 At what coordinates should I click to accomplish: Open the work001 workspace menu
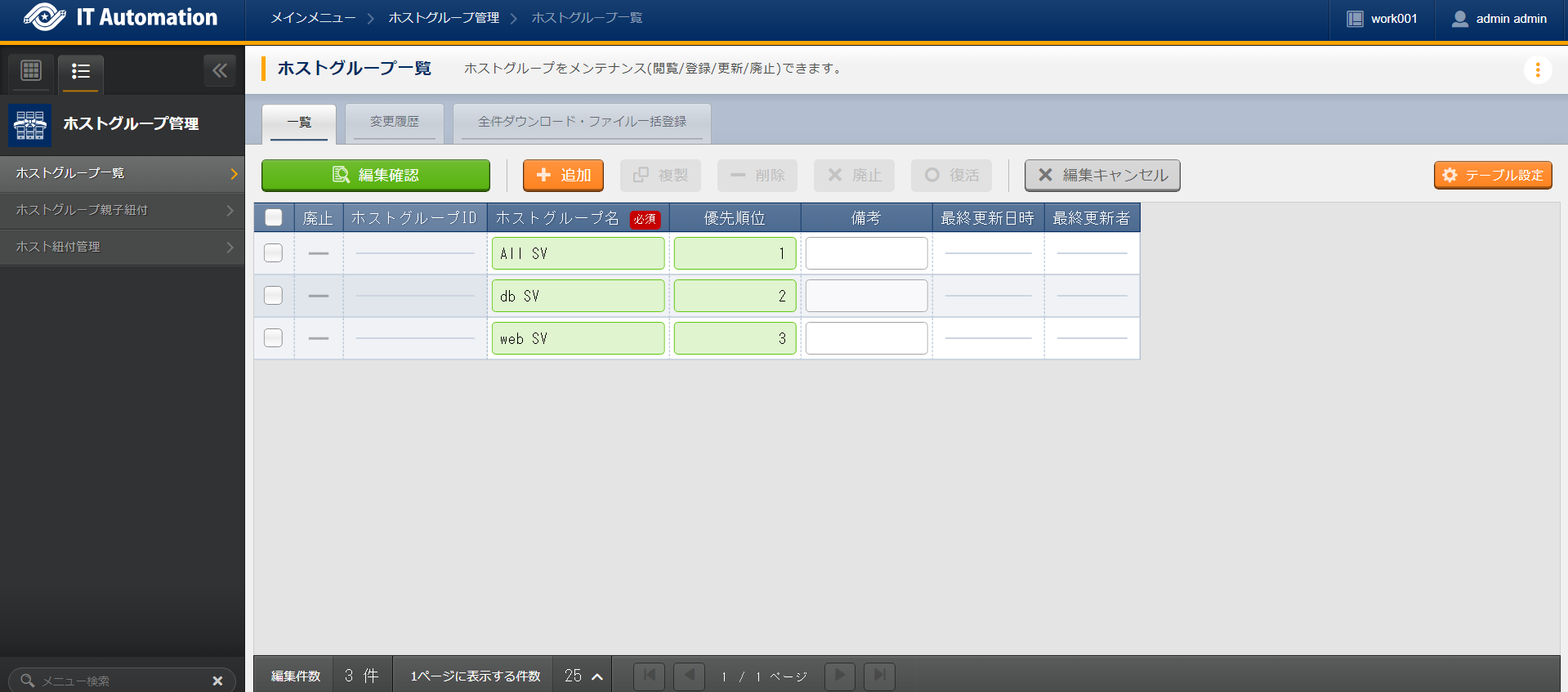point(1382,19)
